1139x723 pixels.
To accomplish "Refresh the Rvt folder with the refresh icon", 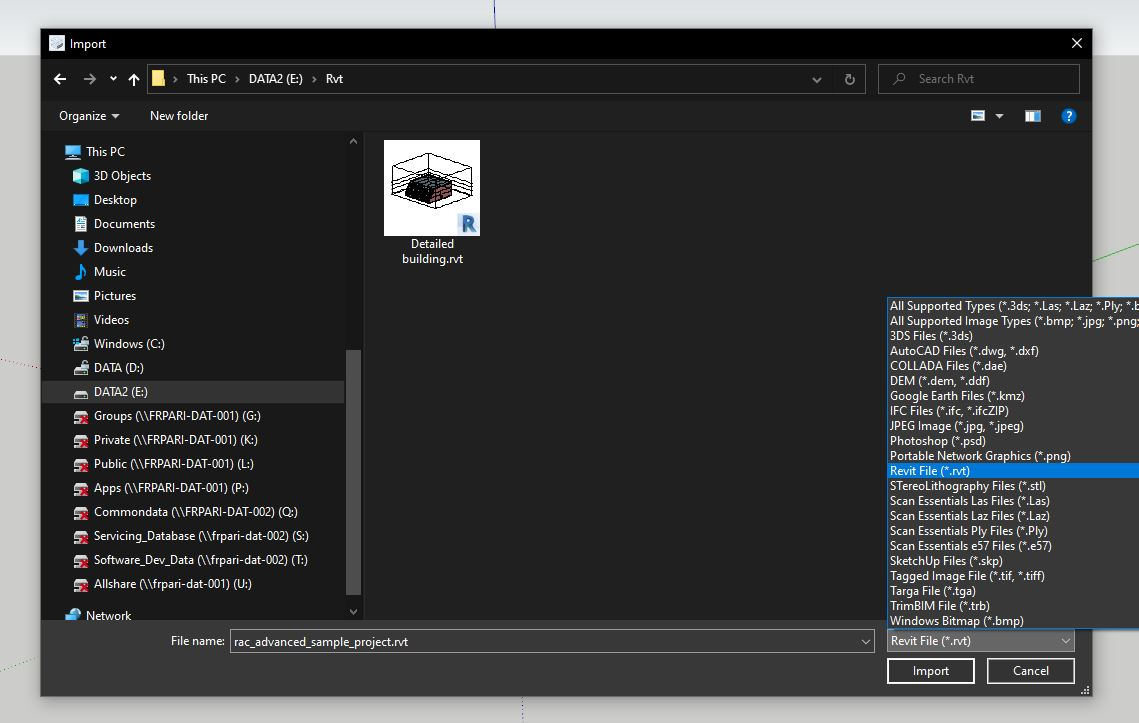I will coord(849,79).
